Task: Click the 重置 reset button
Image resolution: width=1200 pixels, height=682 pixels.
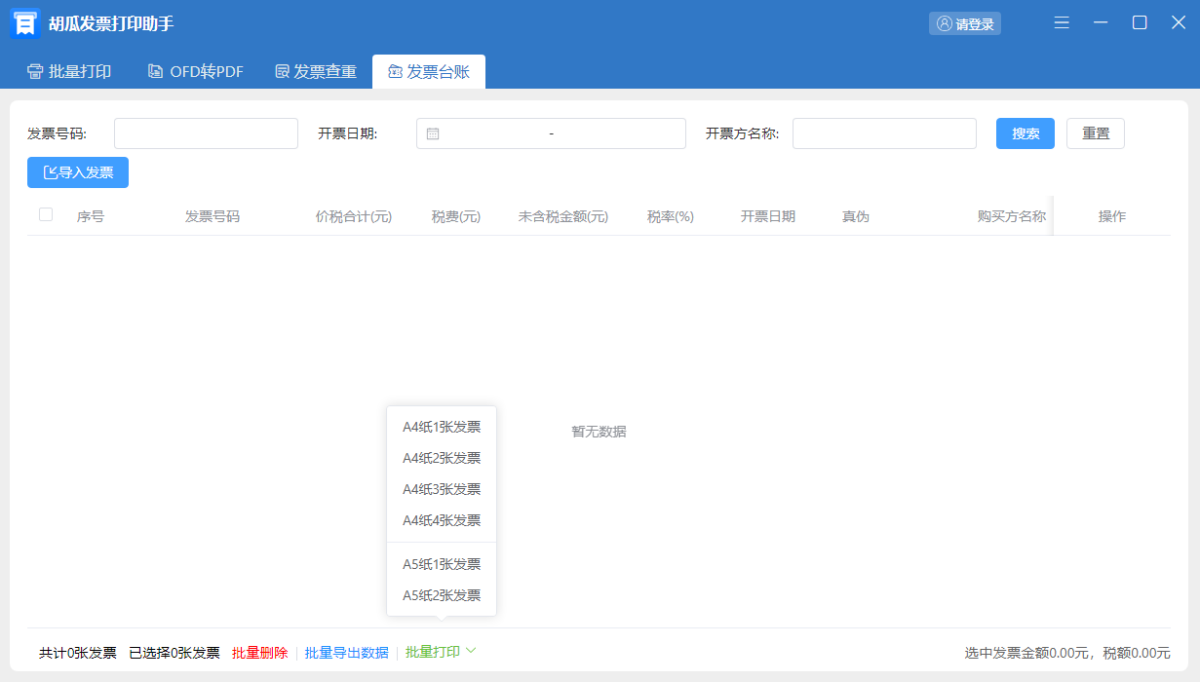Action: (x=1095, y=133)
